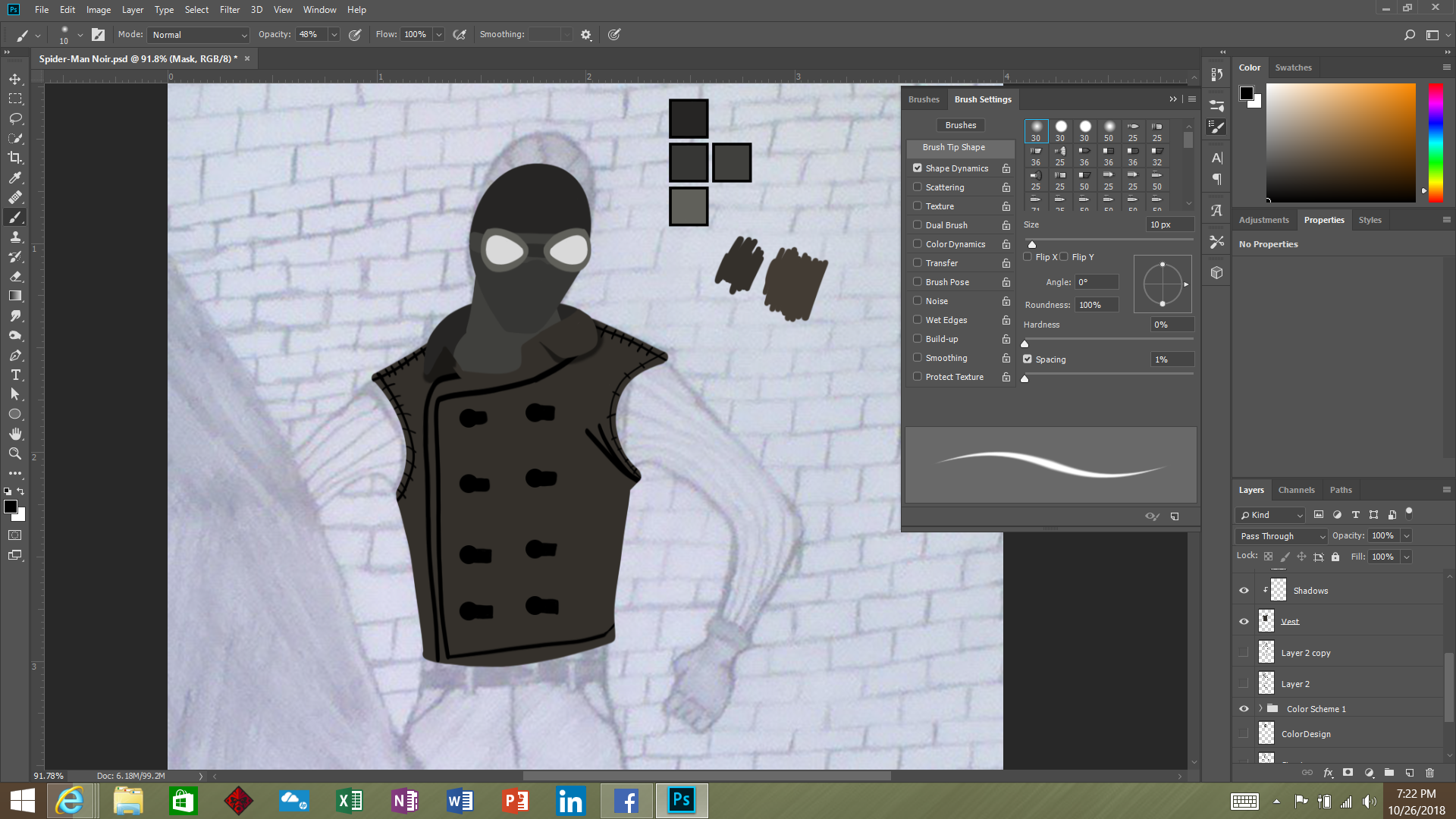Open Excel from the taskbar
Viewport: 1456px width, 819px height.
350,800
